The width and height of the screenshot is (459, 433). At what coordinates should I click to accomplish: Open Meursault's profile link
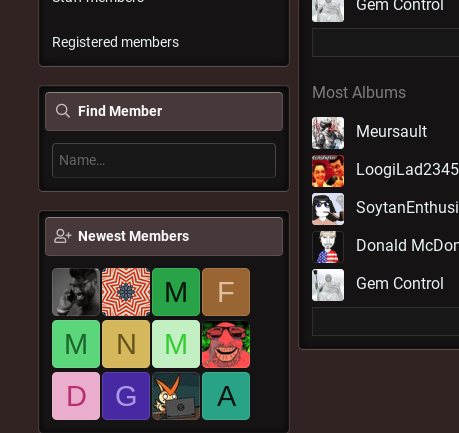point(391,131)
